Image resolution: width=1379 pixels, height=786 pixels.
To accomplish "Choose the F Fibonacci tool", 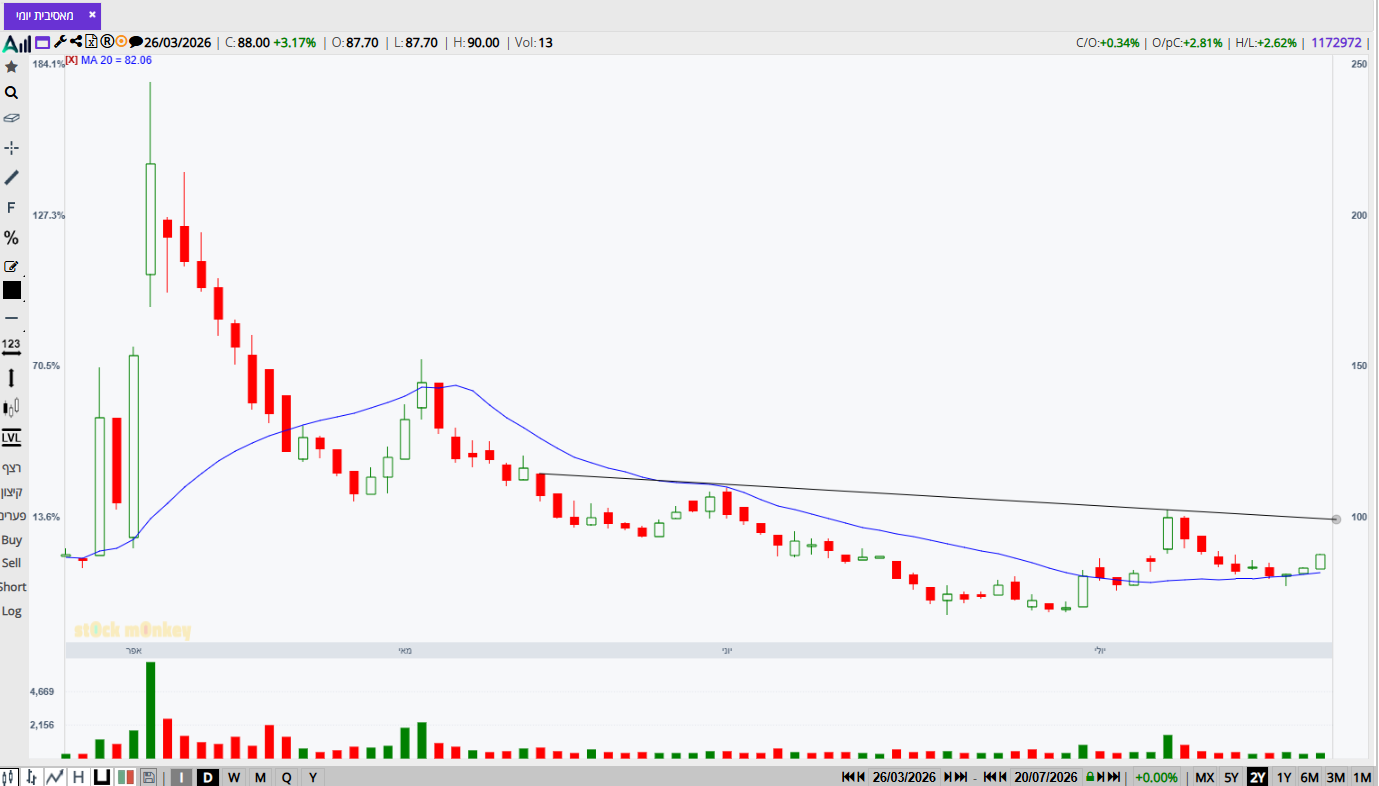I will [11, 208].
